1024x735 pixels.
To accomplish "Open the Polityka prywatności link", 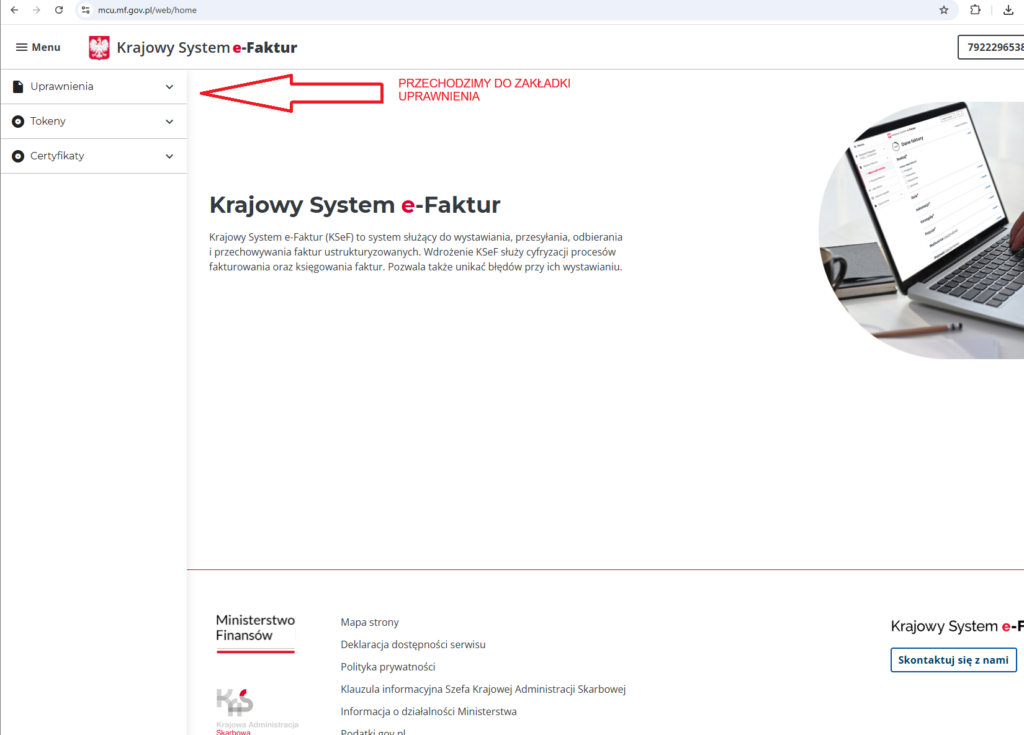I will click(x=387, y=667).
